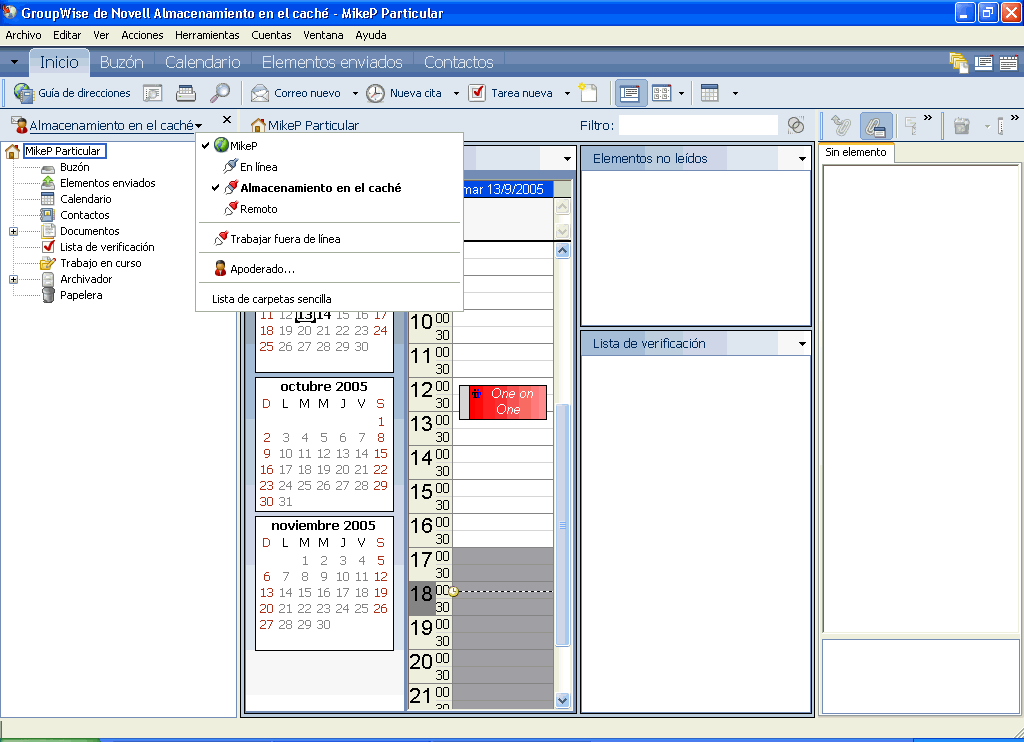Open the Elementos no leídos panel dropdown
The width and height of the screenshot is (1024, 742).
[x=802, y=159]
